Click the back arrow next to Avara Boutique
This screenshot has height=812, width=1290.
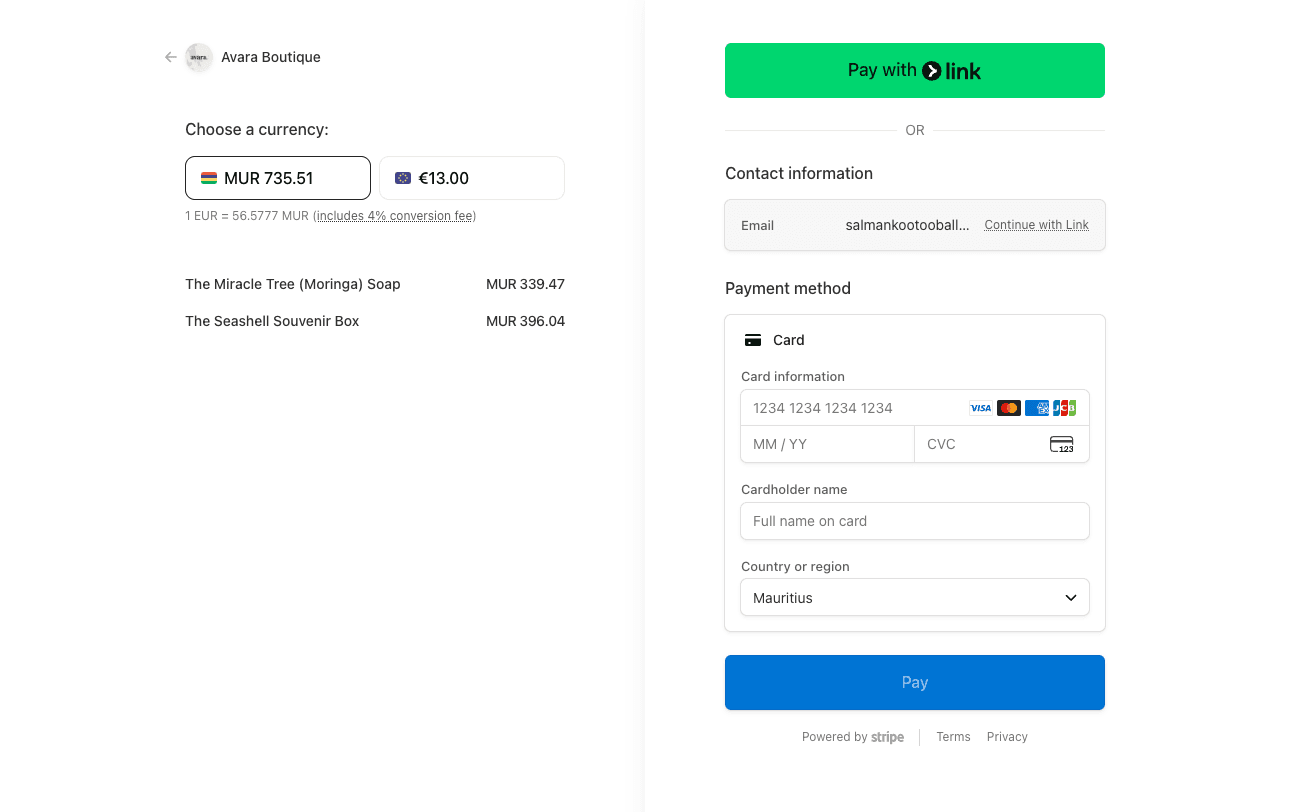coord(171,57)
